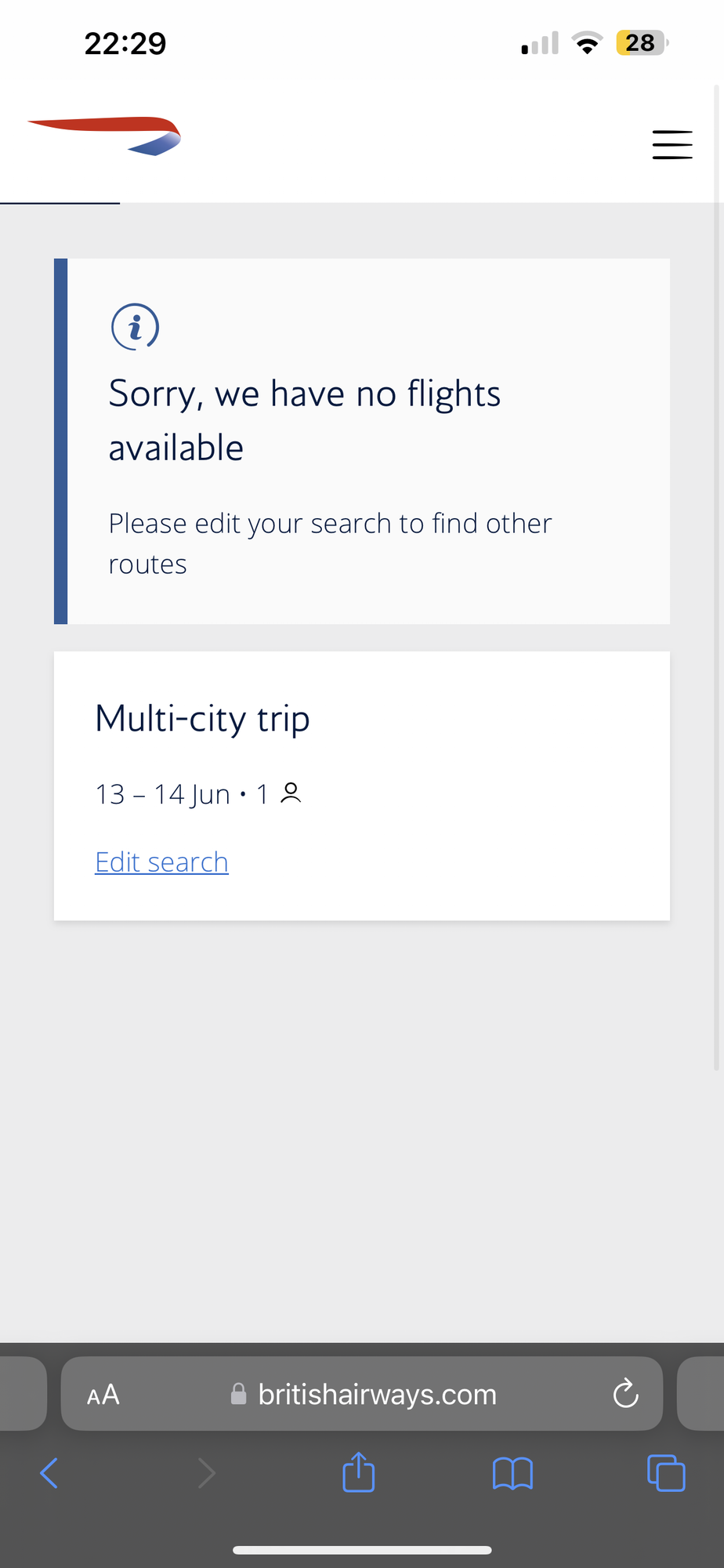Tap the 13 – 14 Jun dates
The height and width of the screenshot is (1568, 724).
[x=162, y=794]
